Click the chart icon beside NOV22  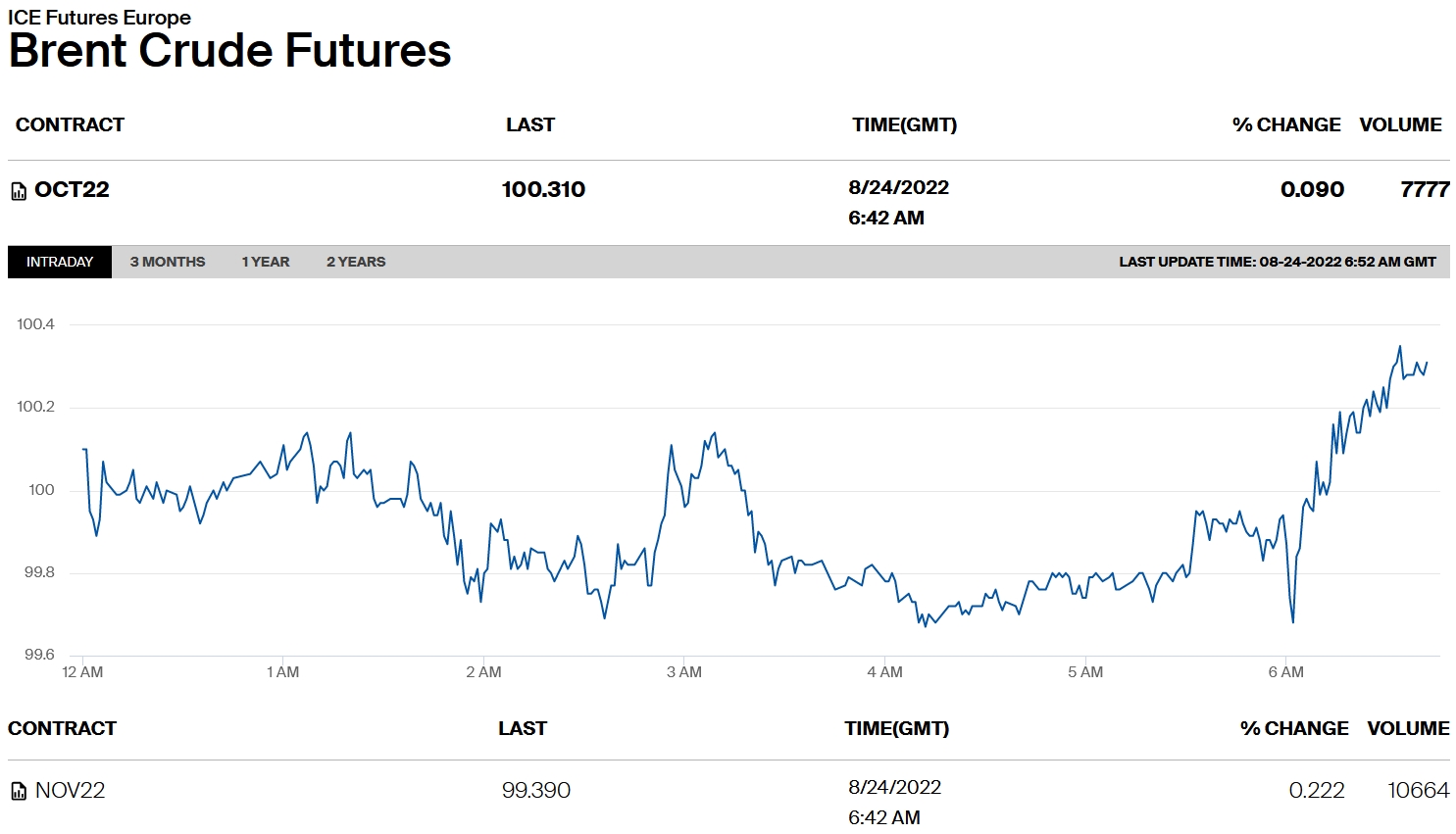pos(19,791)
